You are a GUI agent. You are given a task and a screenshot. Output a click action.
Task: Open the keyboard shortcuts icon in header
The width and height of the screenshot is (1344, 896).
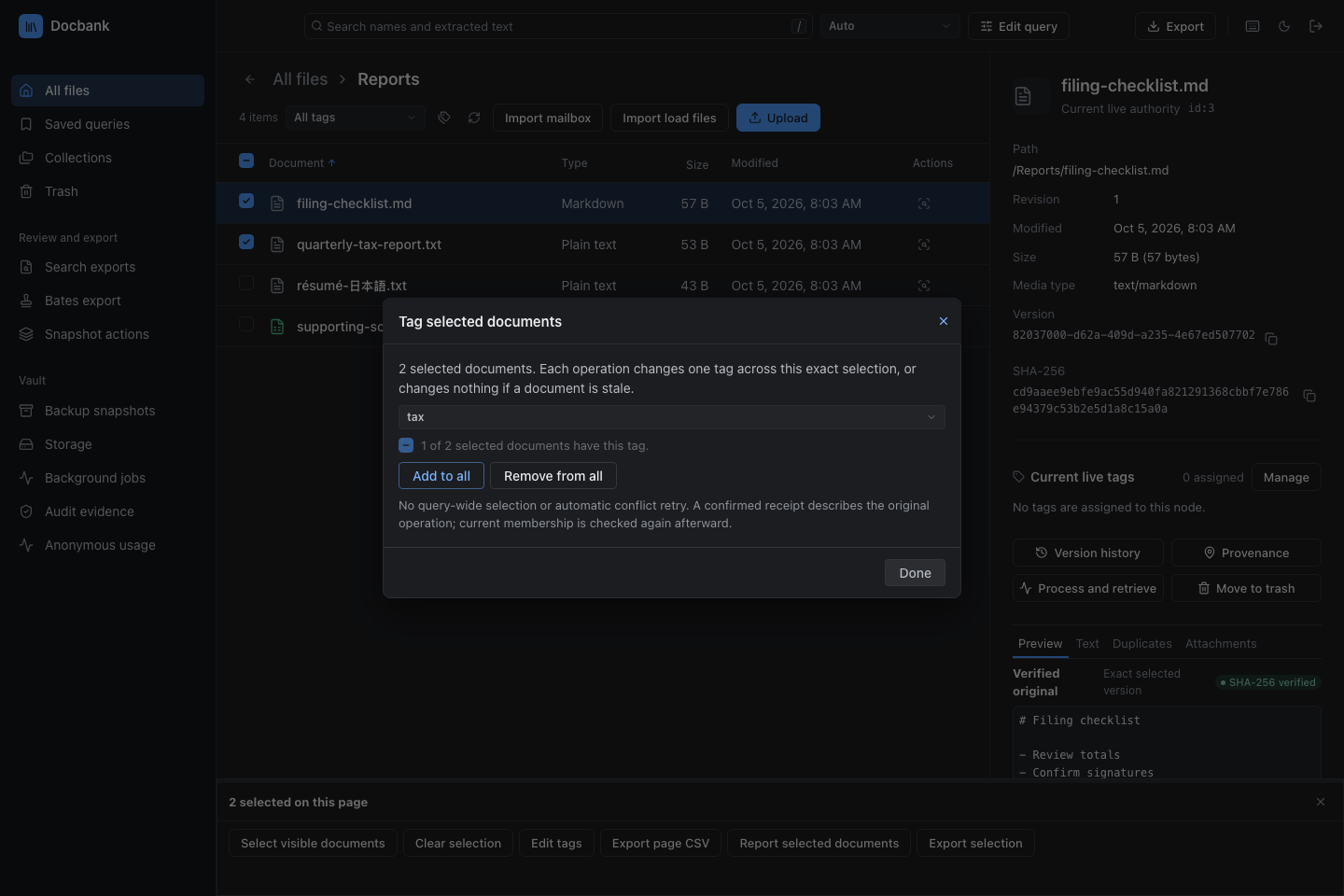click(1253, 26)
